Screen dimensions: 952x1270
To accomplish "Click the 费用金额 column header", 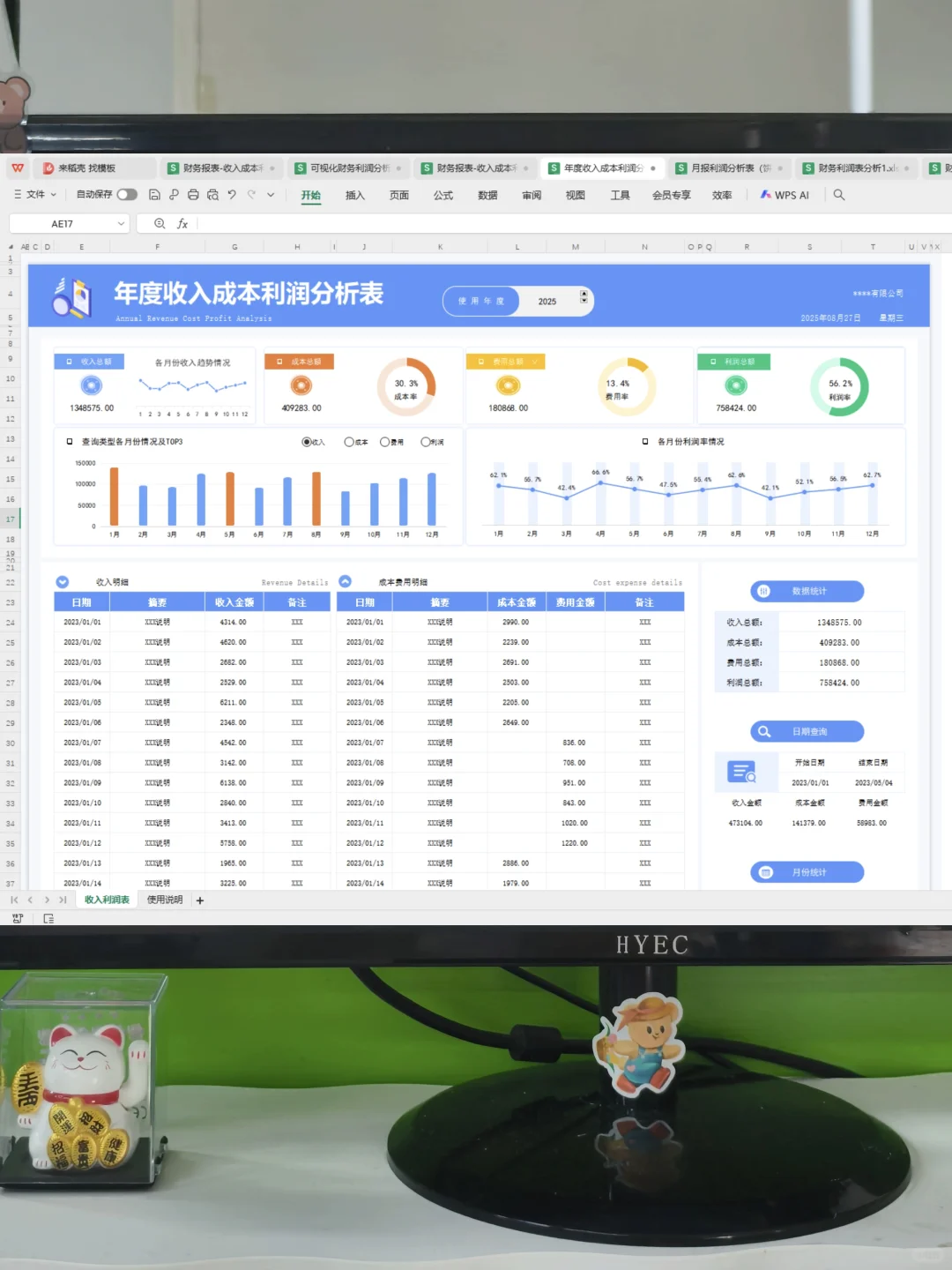I will coord(576,602).
